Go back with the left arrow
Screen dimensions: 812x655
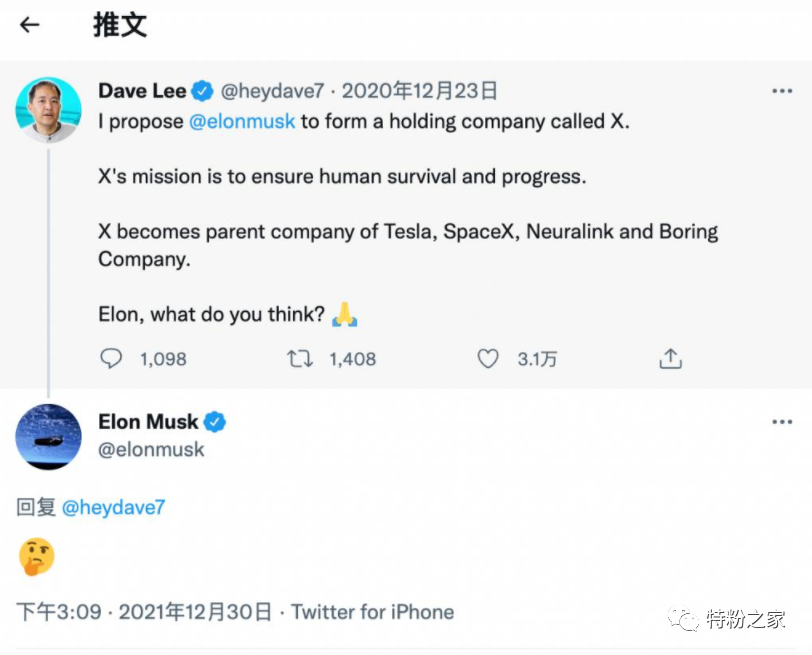tap(30, 25)
